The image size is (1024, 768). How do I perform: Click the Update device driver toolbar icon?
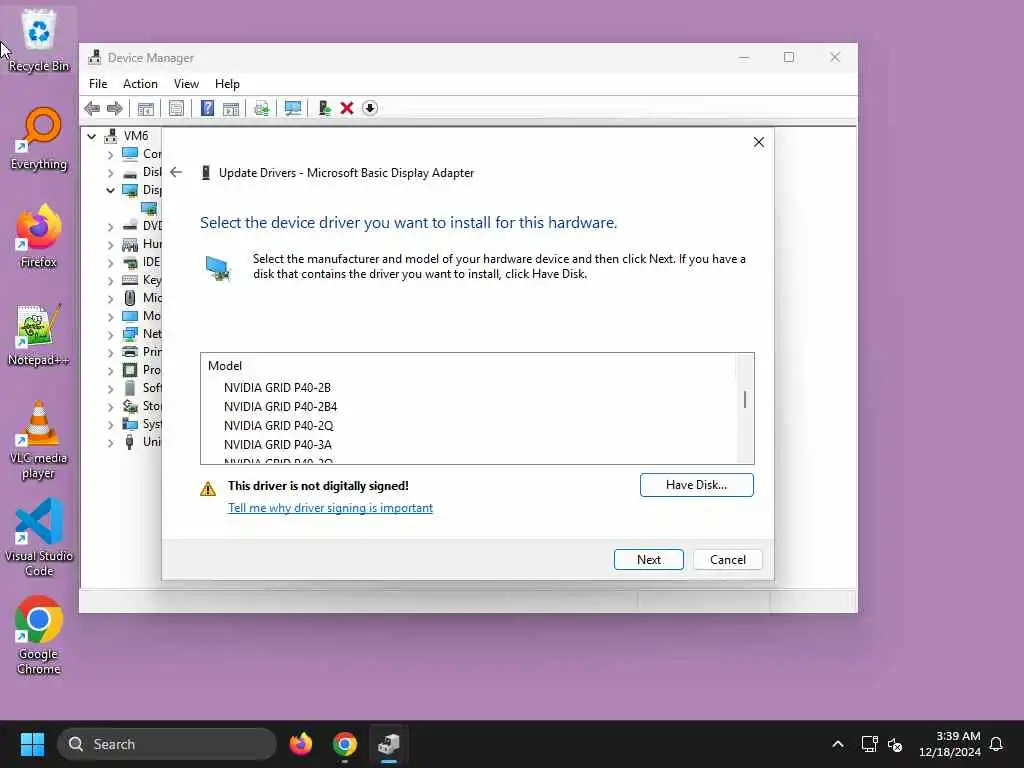tap(324, 108)
